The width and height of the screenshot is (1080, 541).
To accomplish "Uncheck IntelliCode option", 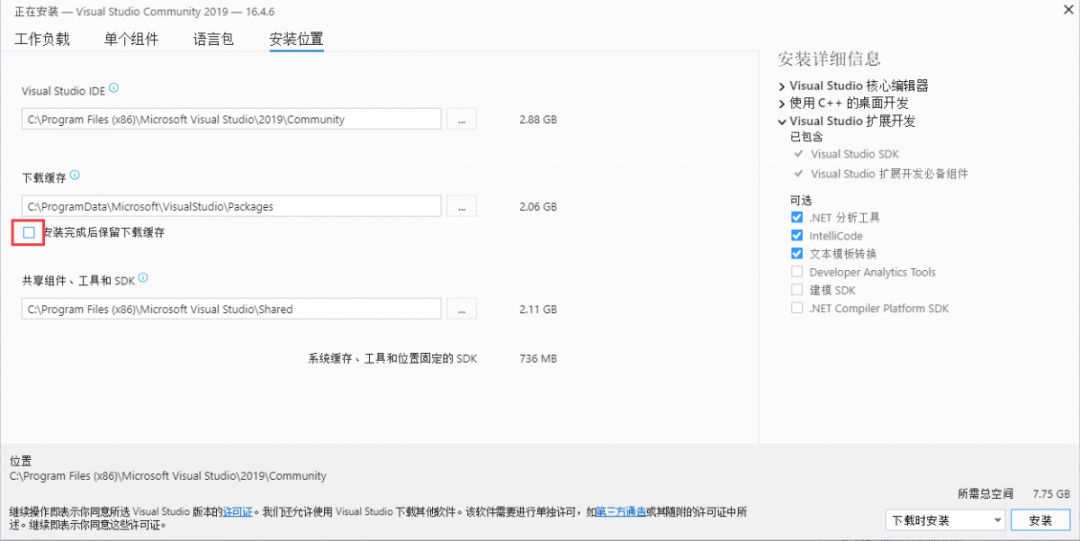I will point(797,235).
